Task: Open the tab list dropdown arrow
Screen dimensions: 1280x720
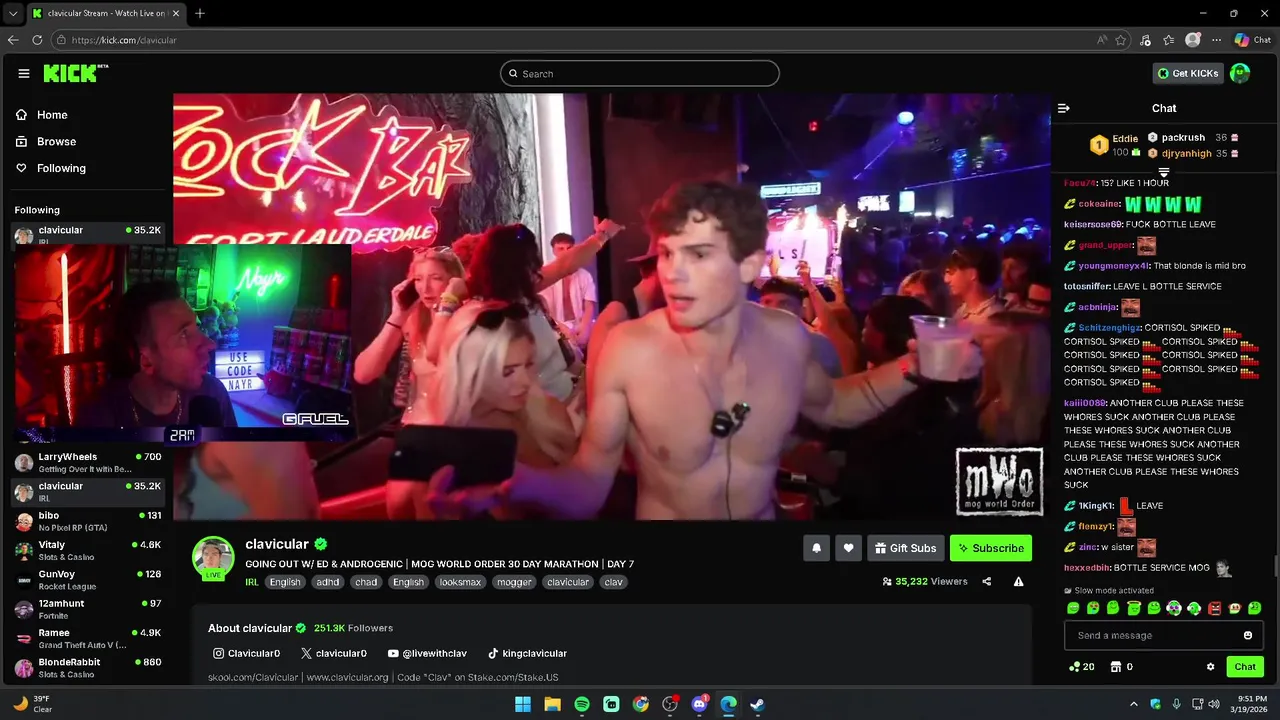Action: (13, 13)
